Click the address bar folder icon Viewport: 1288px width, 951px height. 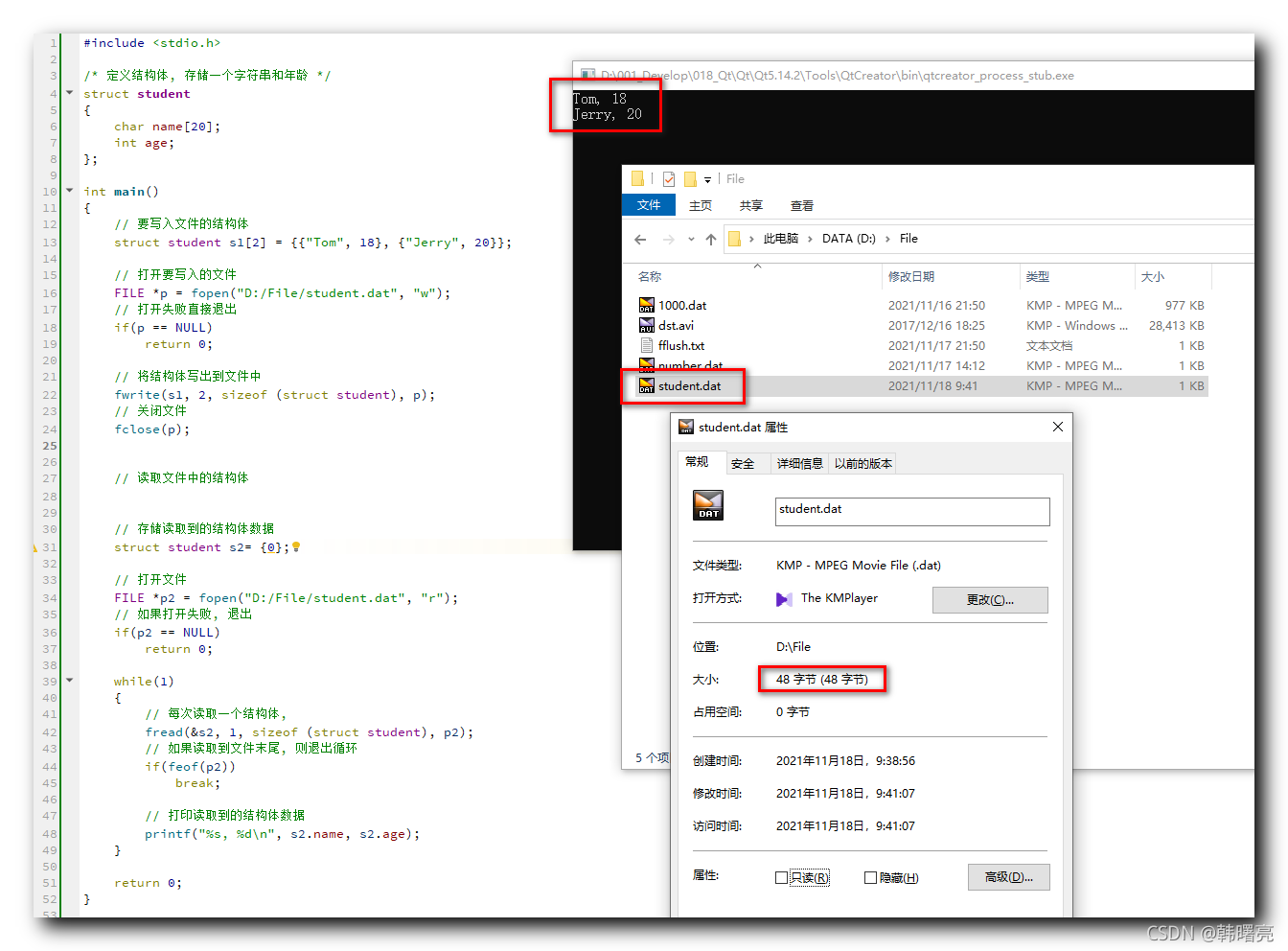point(734,240)
